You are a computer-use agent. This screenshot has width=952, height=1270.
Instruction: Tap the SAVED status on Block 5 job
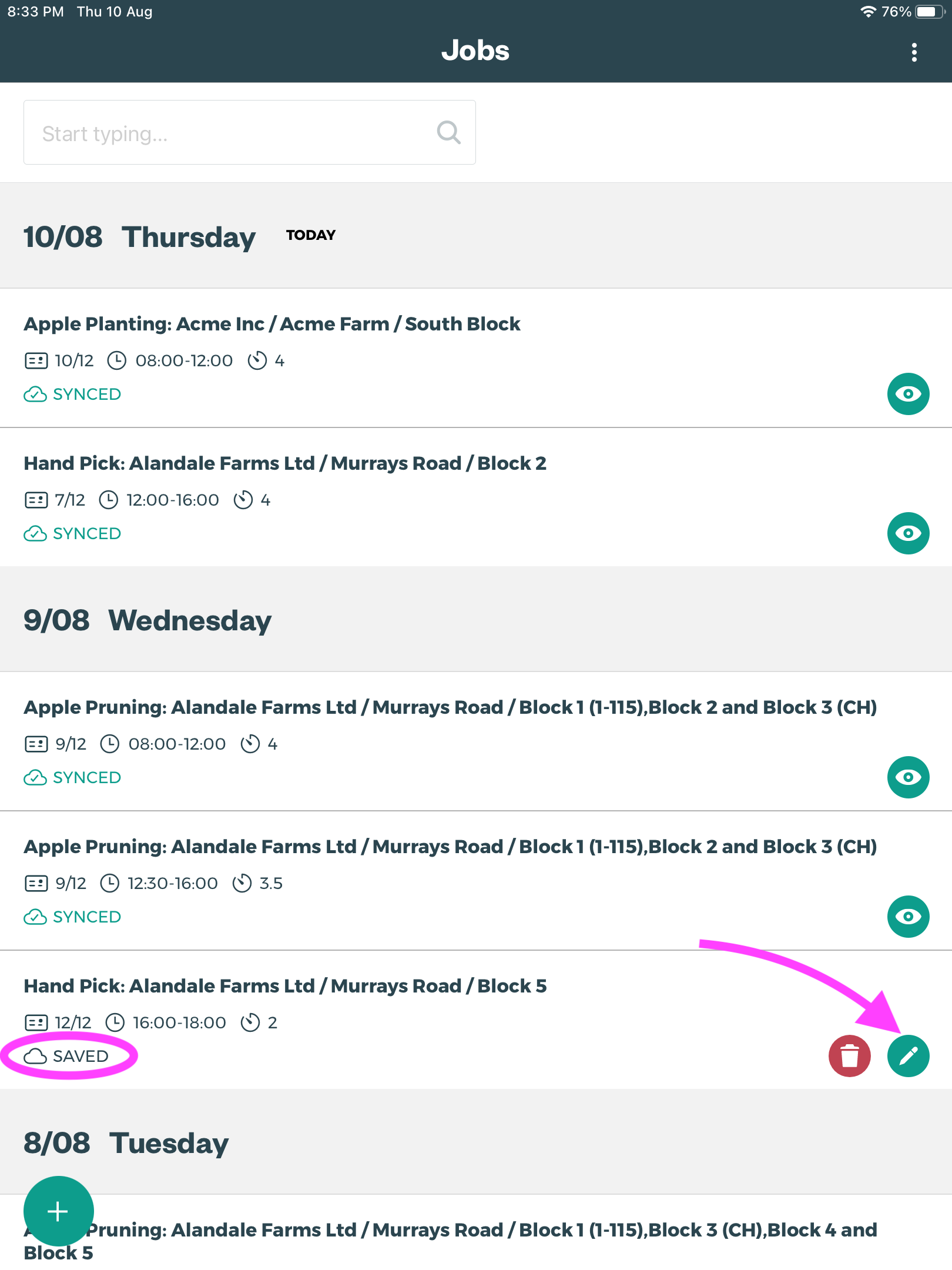click(x=68, y=1057)
